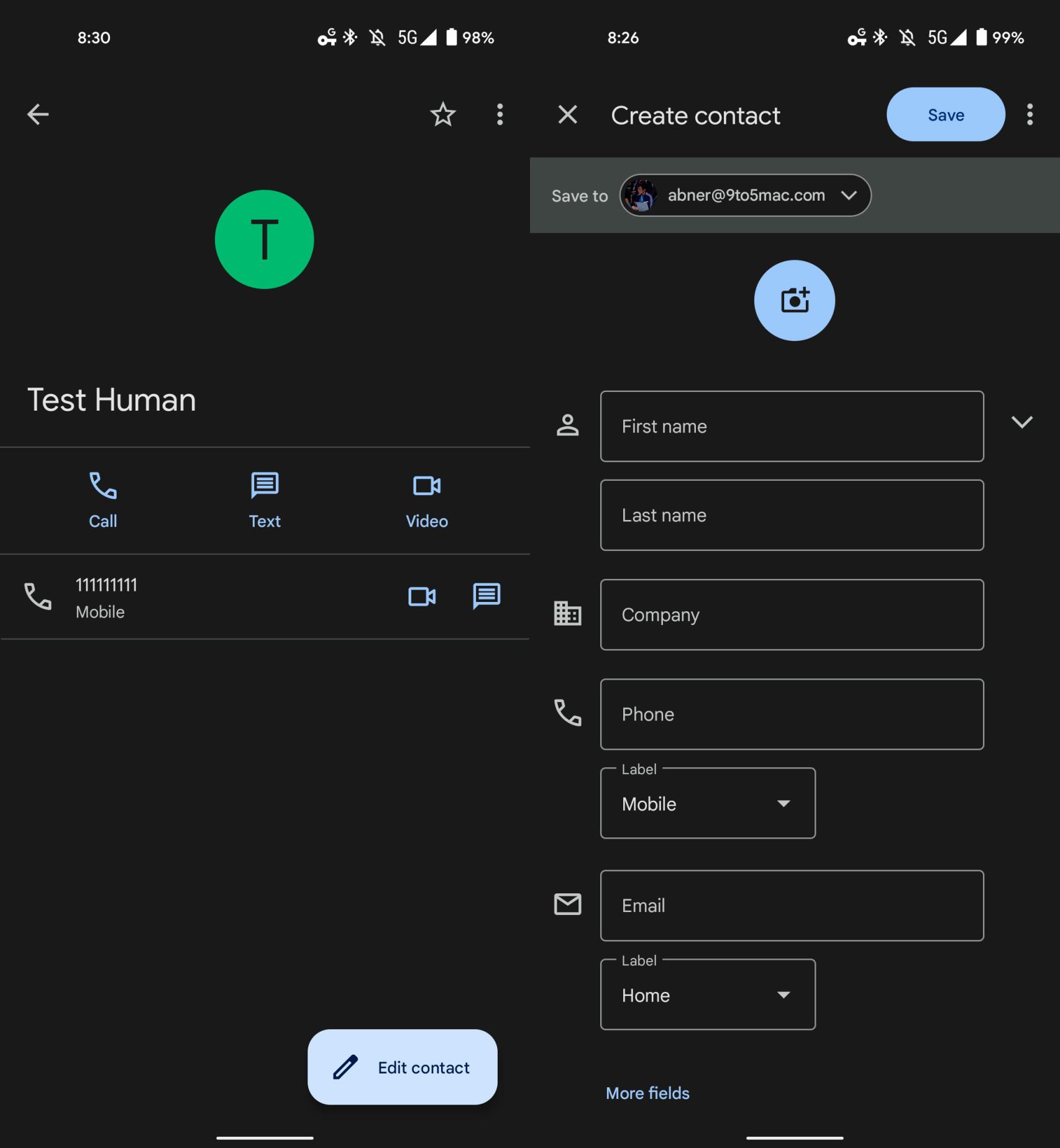Viewport: 1060px width, 1148px height.
Task: Open overflow menu in Create contact
Action: click(1030, 114)
